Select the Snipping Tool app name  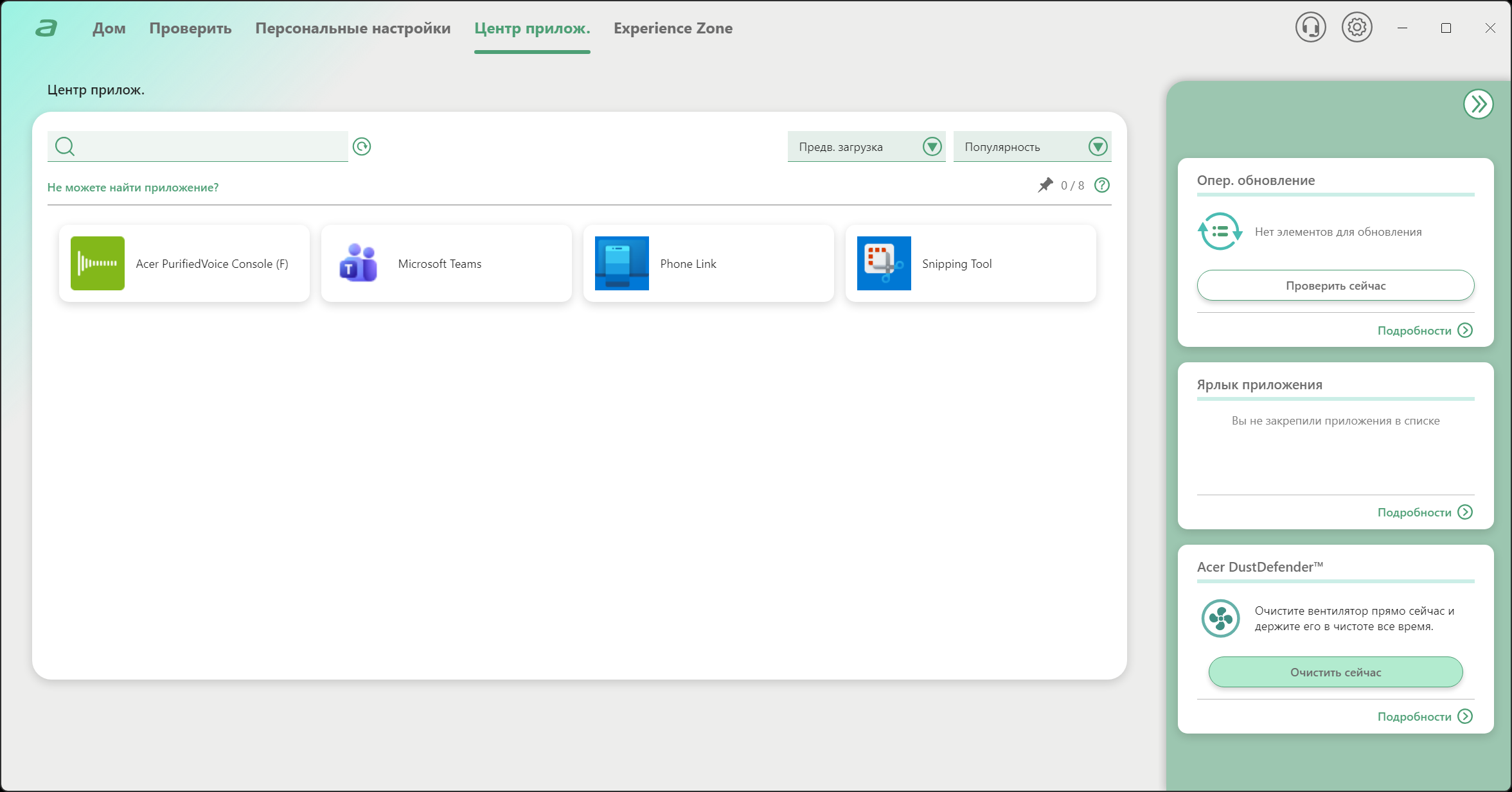click(x=957, y=264)
